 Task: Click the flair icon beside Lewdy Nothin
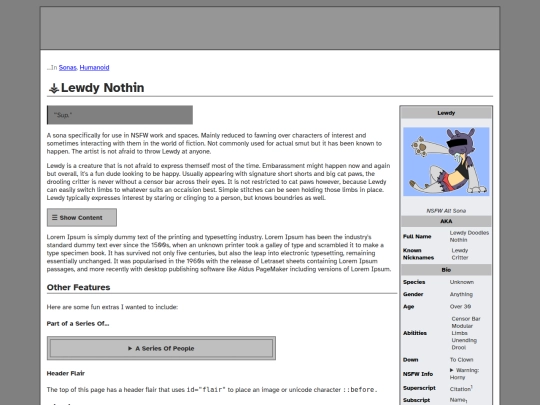pos(54,88)
